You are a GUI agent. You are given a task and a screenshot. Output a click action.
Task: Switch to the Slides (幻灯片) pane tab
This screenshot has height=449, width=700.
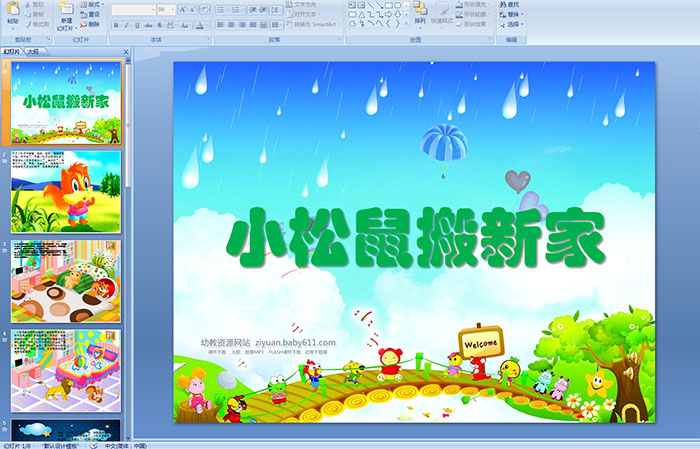tap(12, 50)
